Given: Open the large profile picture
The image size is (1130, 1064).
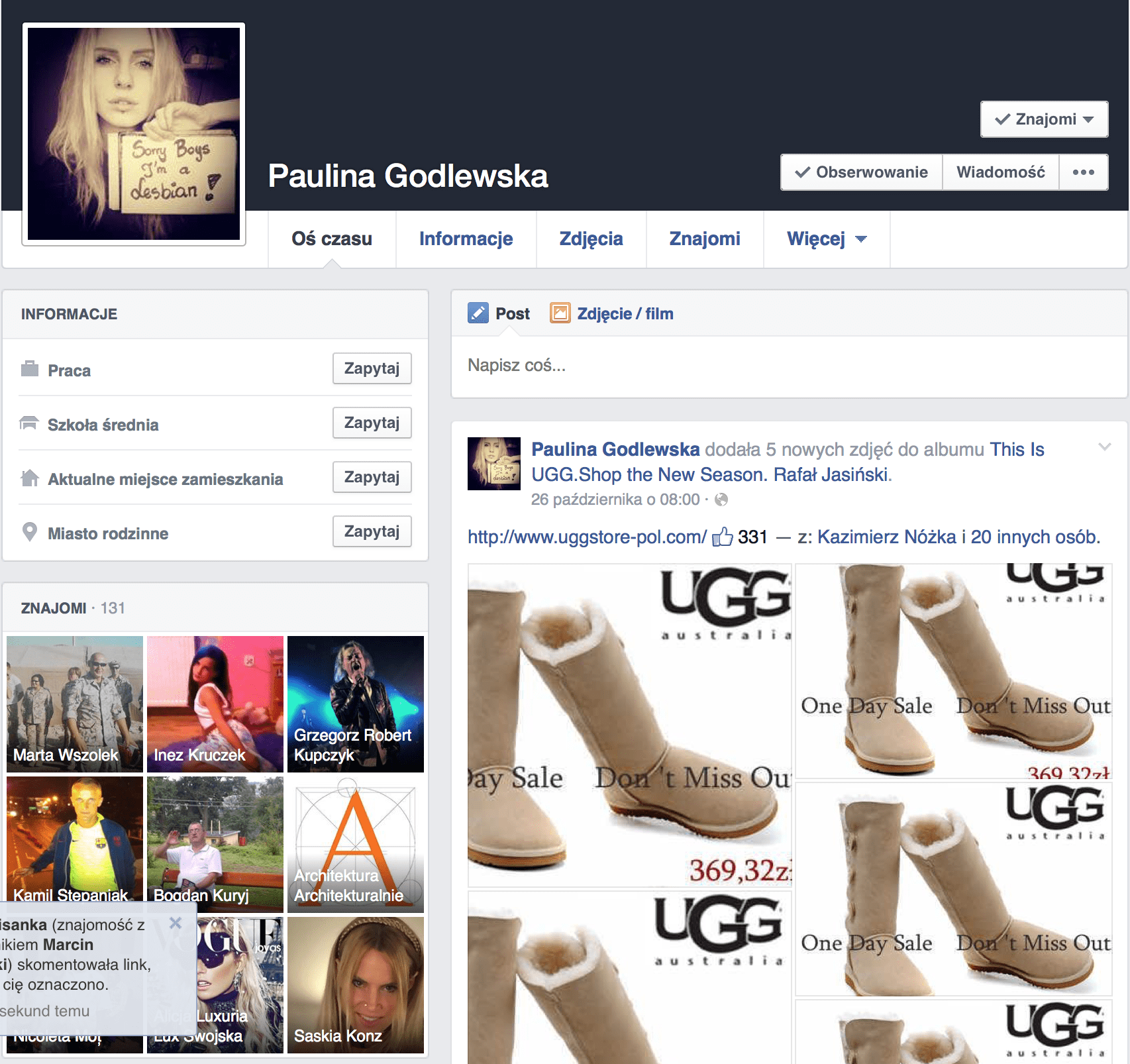Looking at the screenshot, I should [134, 134].
